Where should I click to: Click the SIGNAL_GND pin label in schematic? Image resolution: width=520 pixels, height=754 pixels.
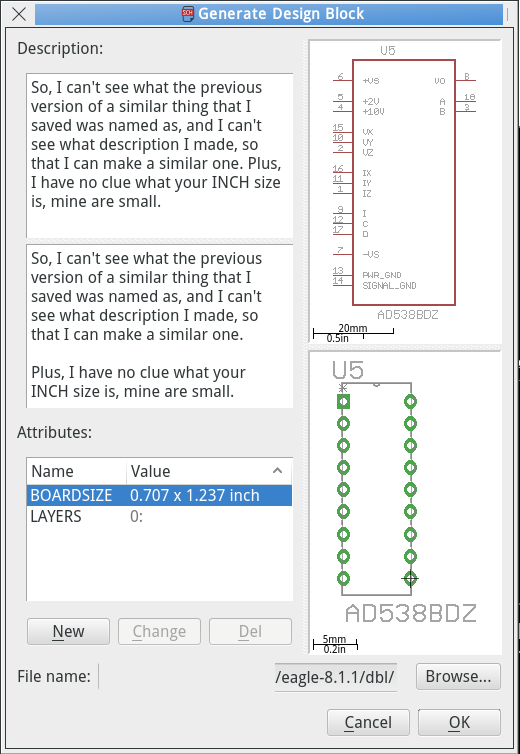[x=389, y=286]
